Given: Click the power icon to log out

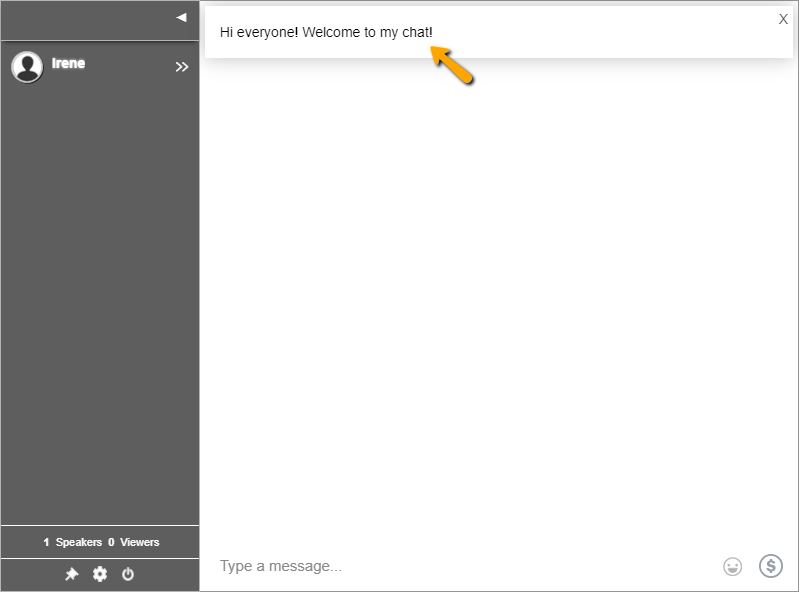Looking at the screenshot, I should (x=128, y=574).
